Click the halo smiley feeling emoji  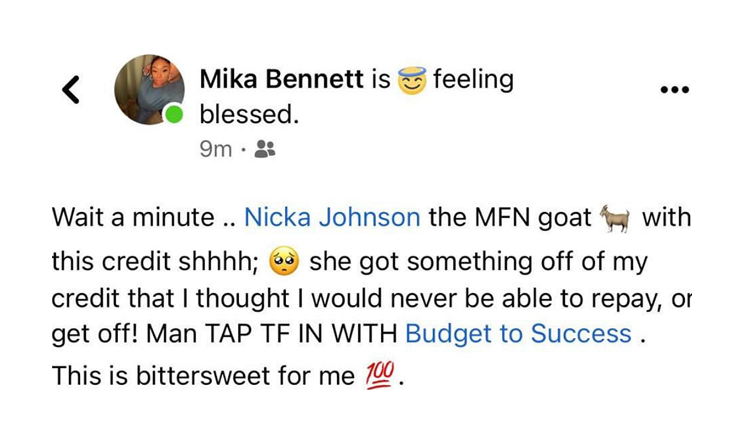click(412, 78)
